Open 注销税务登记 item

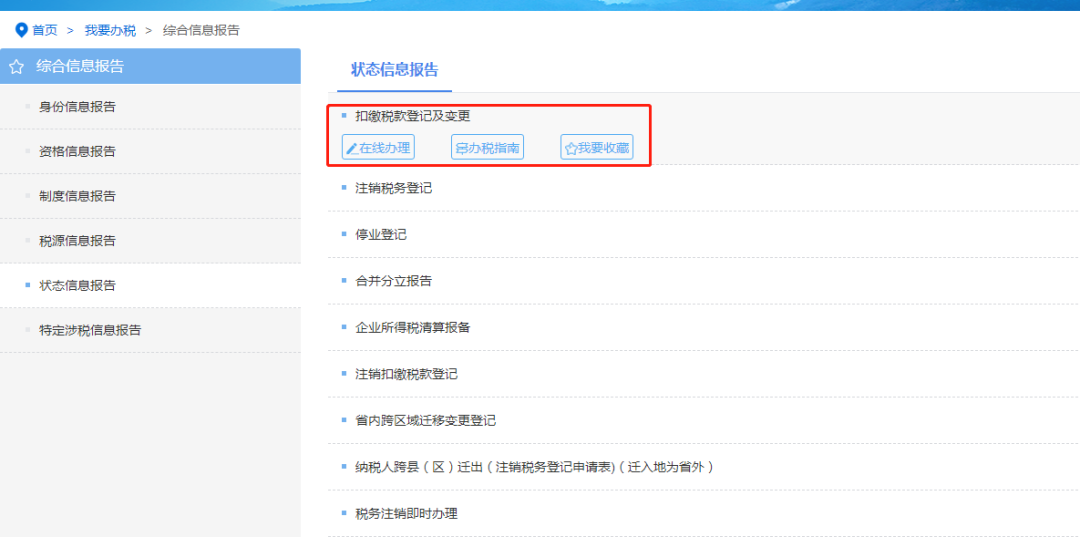point(393,187)
